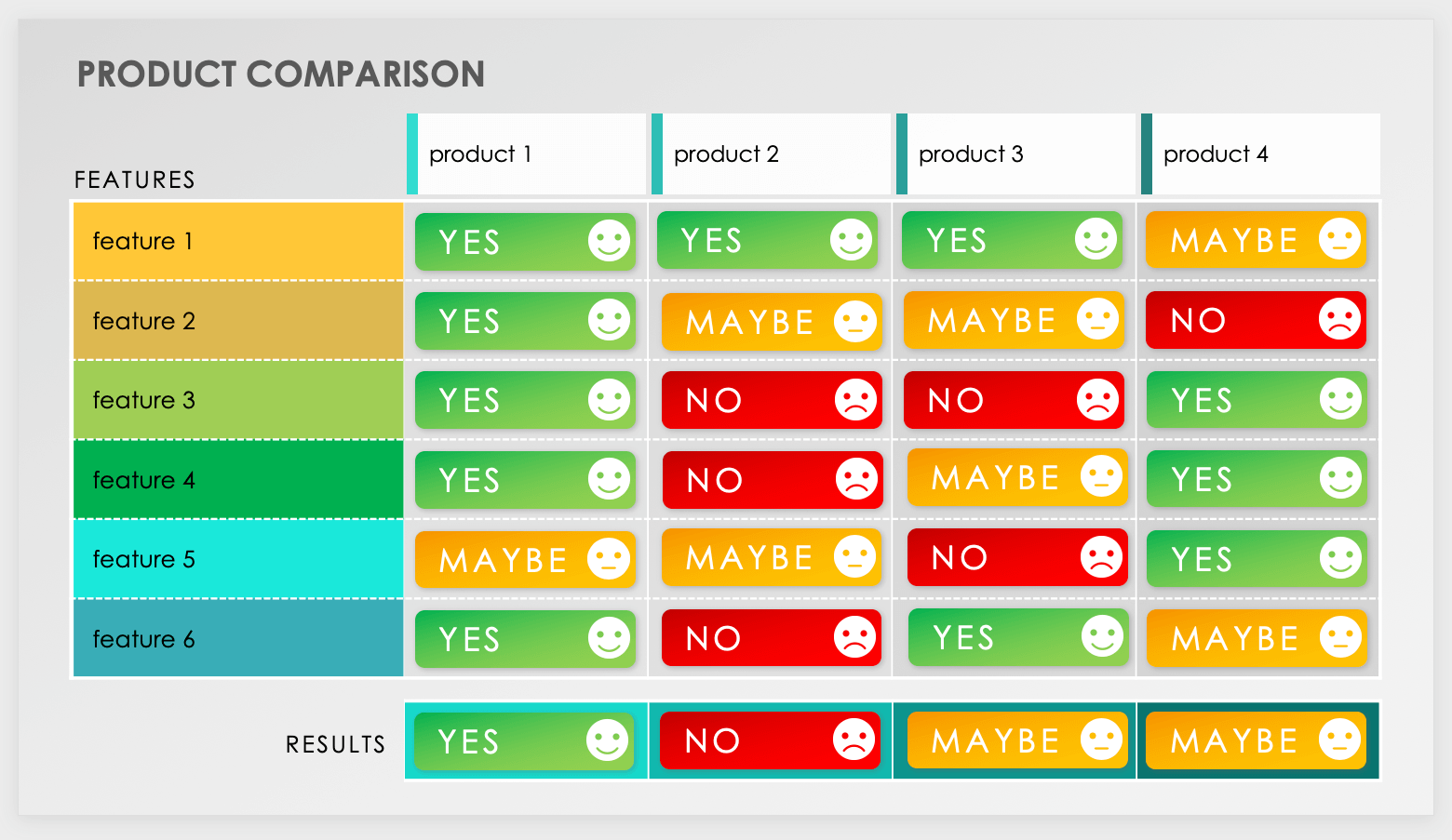Click sad face icon in product 3 feature 5
The height and width of the screenshot is (840, 1452).
[x=1101, y=556]
